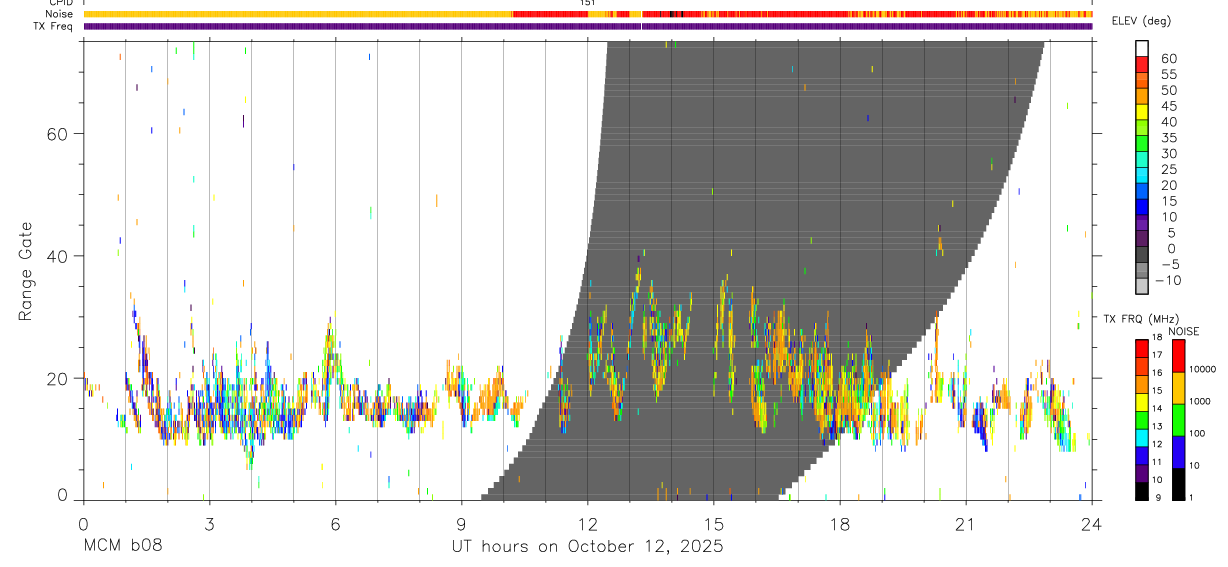Screen dimensions: 1228x567
Task: Click the TX Freq row label
Action: 53,26
